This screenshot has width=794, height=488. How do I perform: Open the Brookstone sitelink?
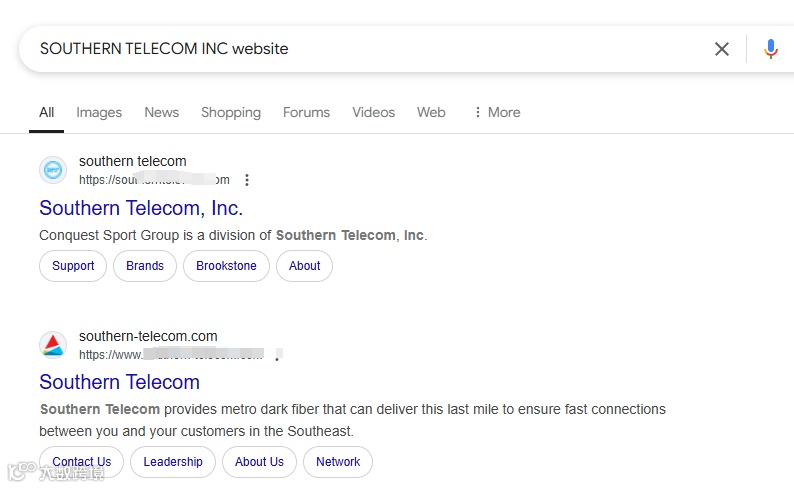point(226,266)
